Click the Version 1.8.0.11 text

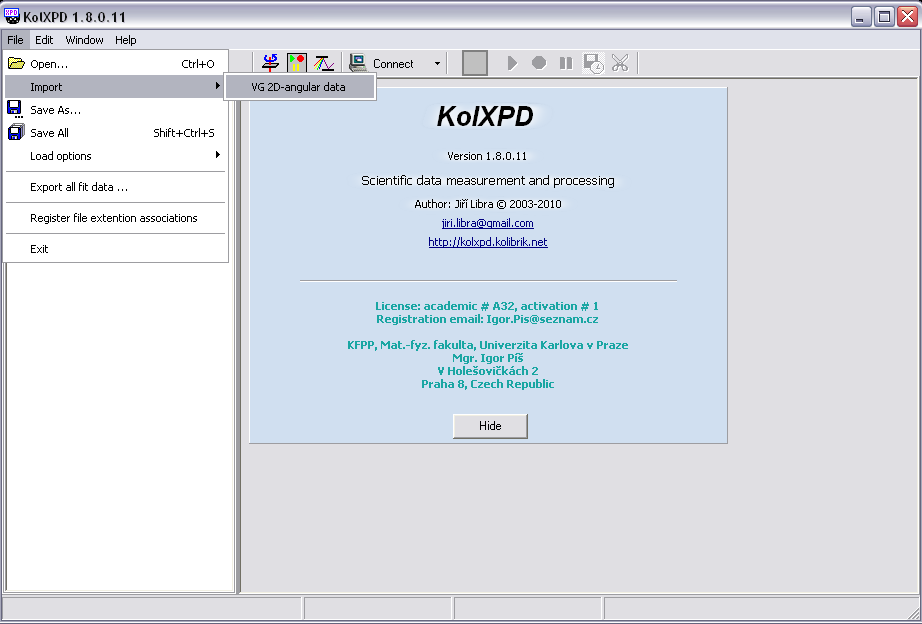[x=487, y=156]
